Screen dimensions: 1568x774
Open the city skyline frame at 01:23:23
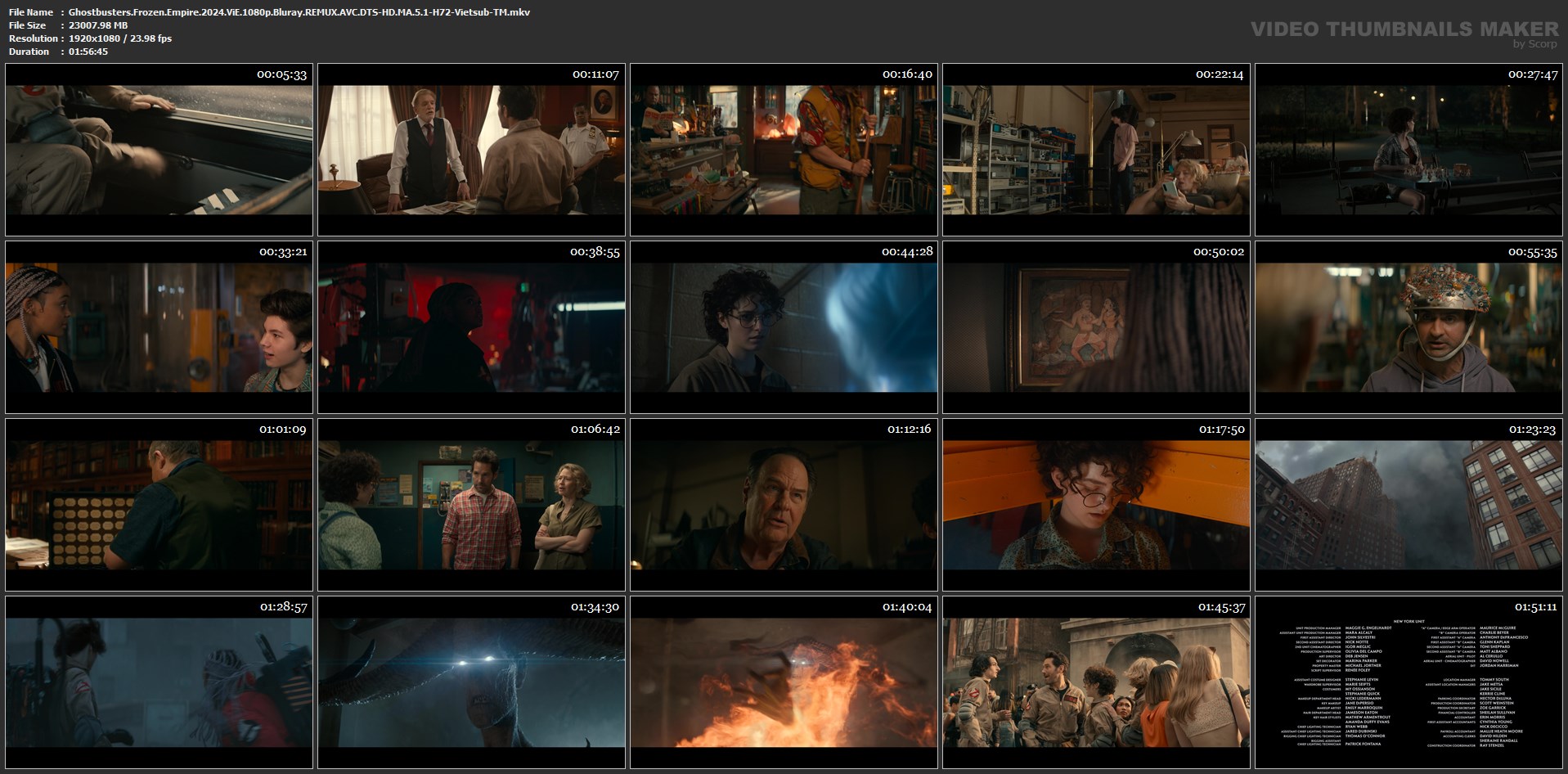tap(1409, 505)
